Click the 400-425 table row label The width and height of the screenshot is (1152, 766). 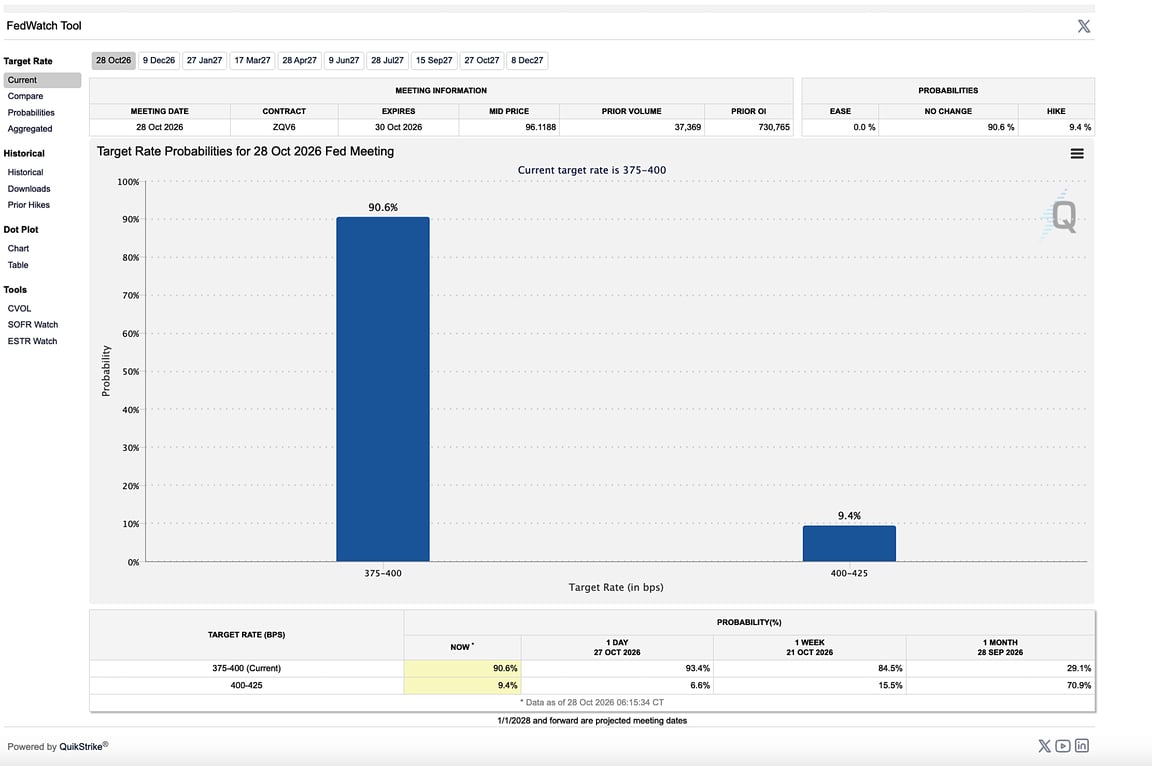tap(246, 685)
